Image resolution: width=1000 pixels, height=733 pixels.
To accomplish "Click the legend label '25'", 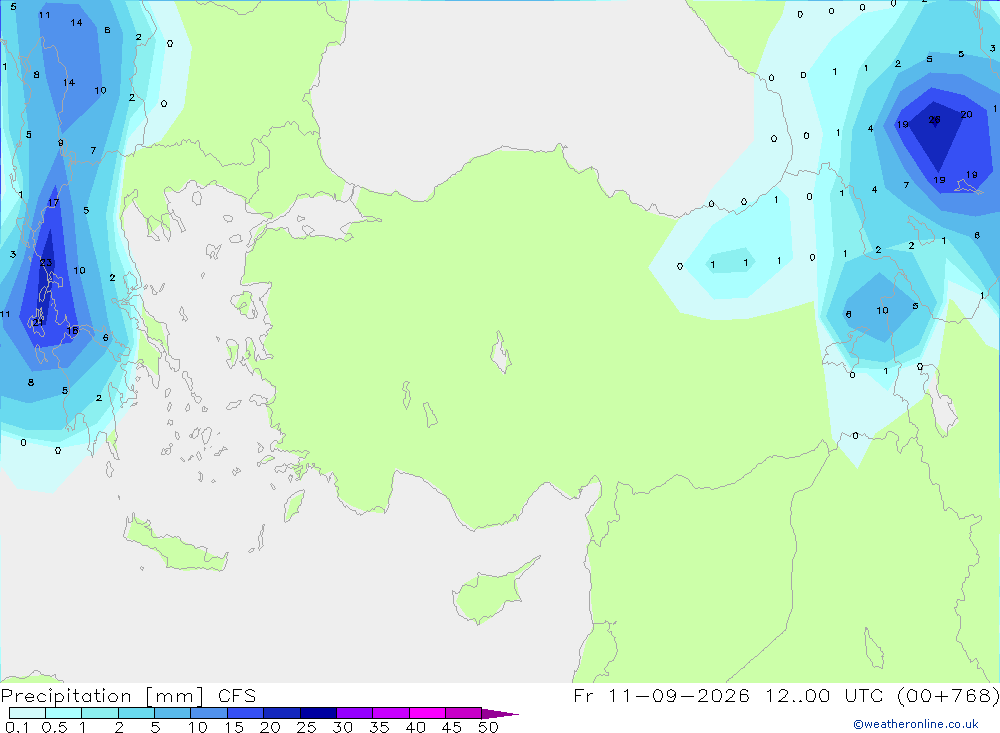I will [306, 727].
